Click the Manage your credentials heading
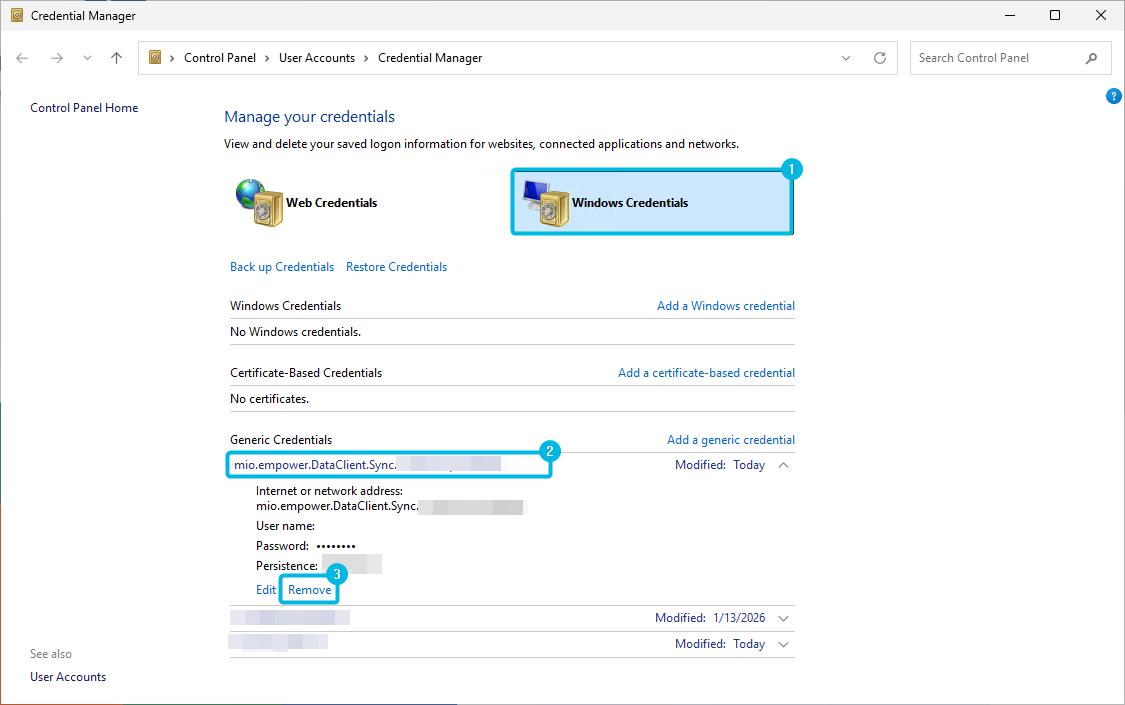 (309, 117)
